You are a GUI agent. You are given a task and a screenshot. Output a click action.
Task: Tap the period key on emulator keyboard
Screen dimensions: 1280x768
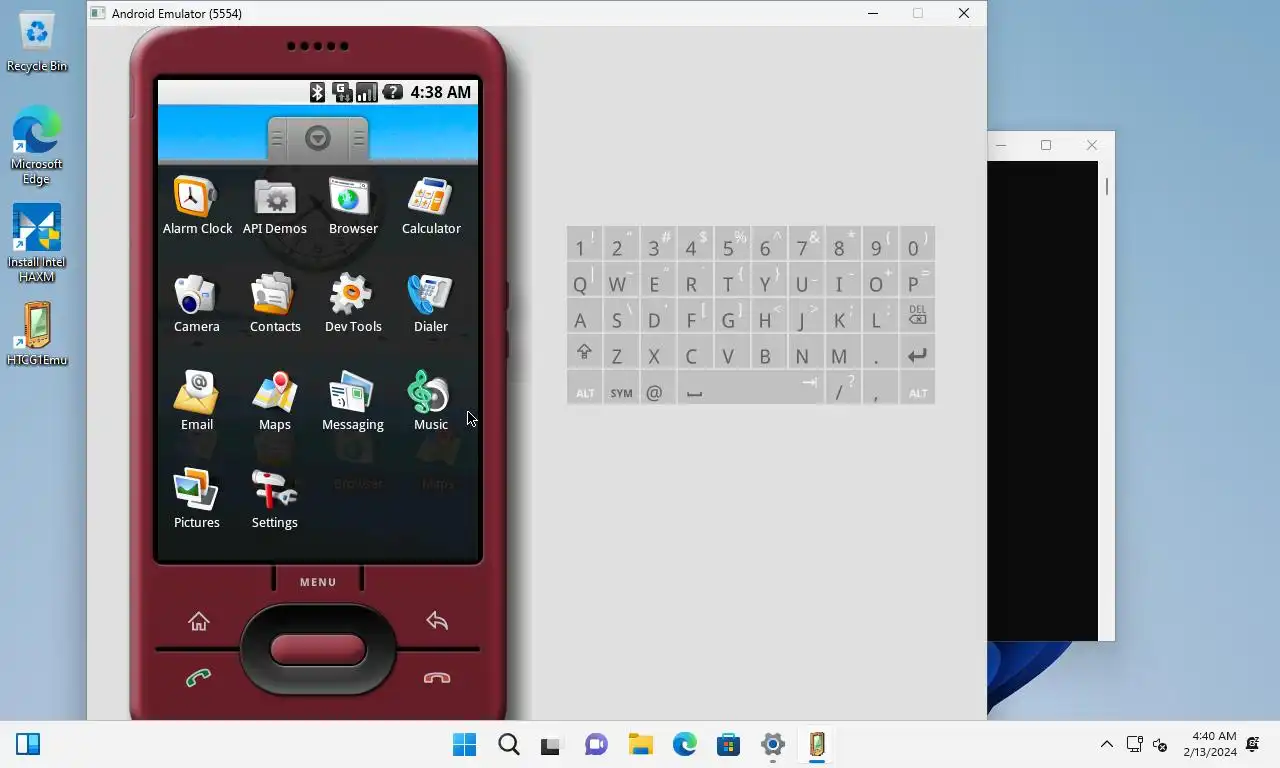click(x=880, y=354)
